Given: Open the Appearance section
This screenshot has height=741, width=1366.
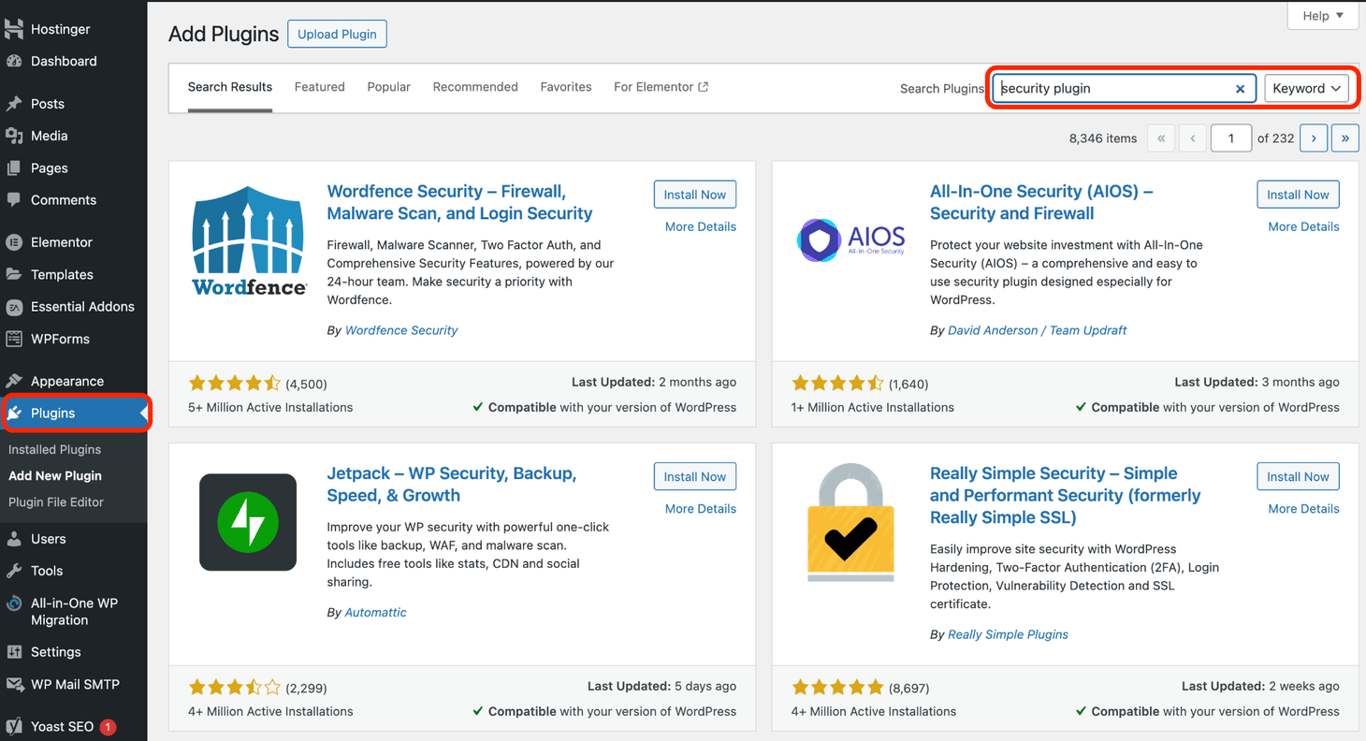Looking at the screenshot, I should point(65,381).
